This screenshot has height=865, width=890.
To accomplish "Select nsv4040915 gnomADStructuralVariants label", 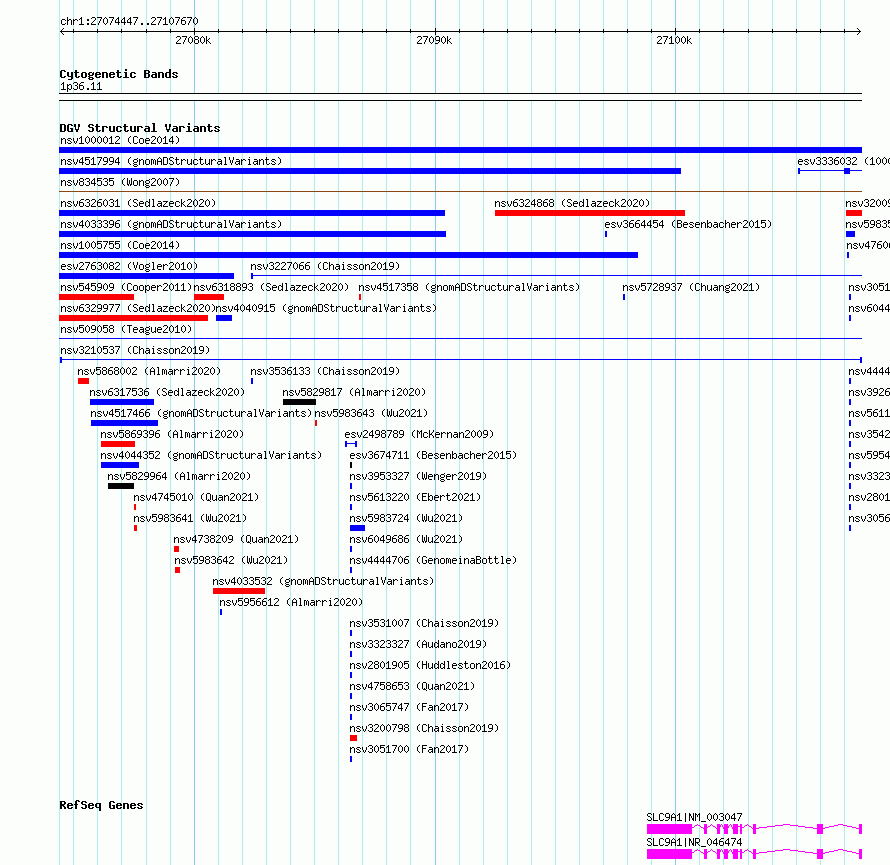I will [326, 308].
